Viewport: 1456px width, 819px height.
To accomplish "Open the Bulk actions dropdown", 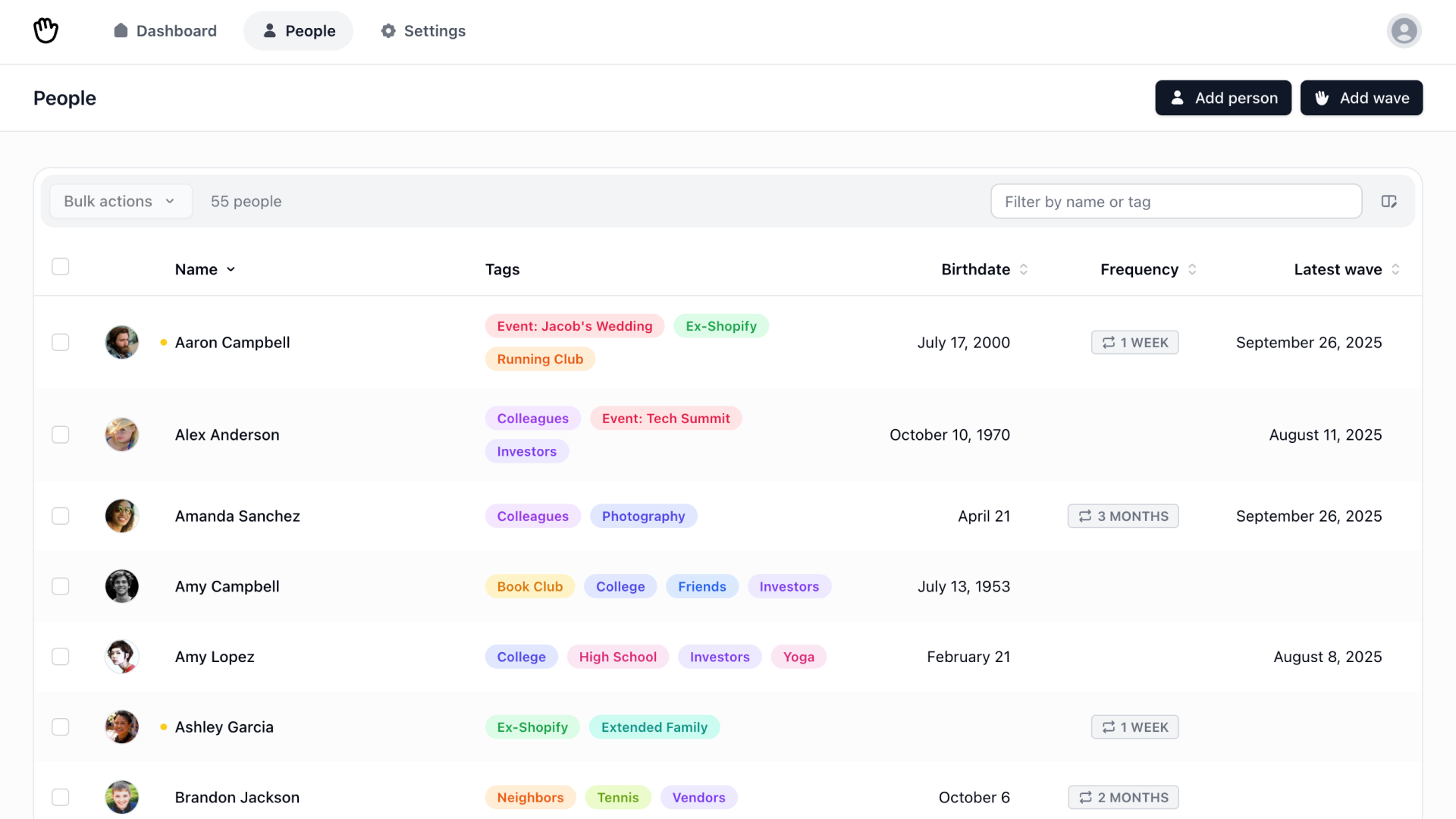I will (x=121, y=201).
